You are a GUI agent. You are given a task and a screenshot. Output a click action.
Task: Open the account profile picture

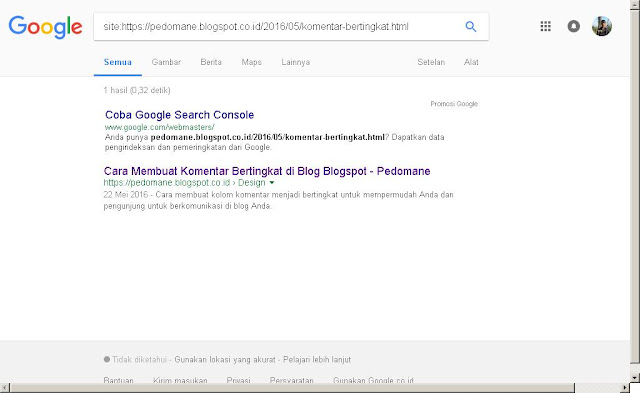[602, 26]
